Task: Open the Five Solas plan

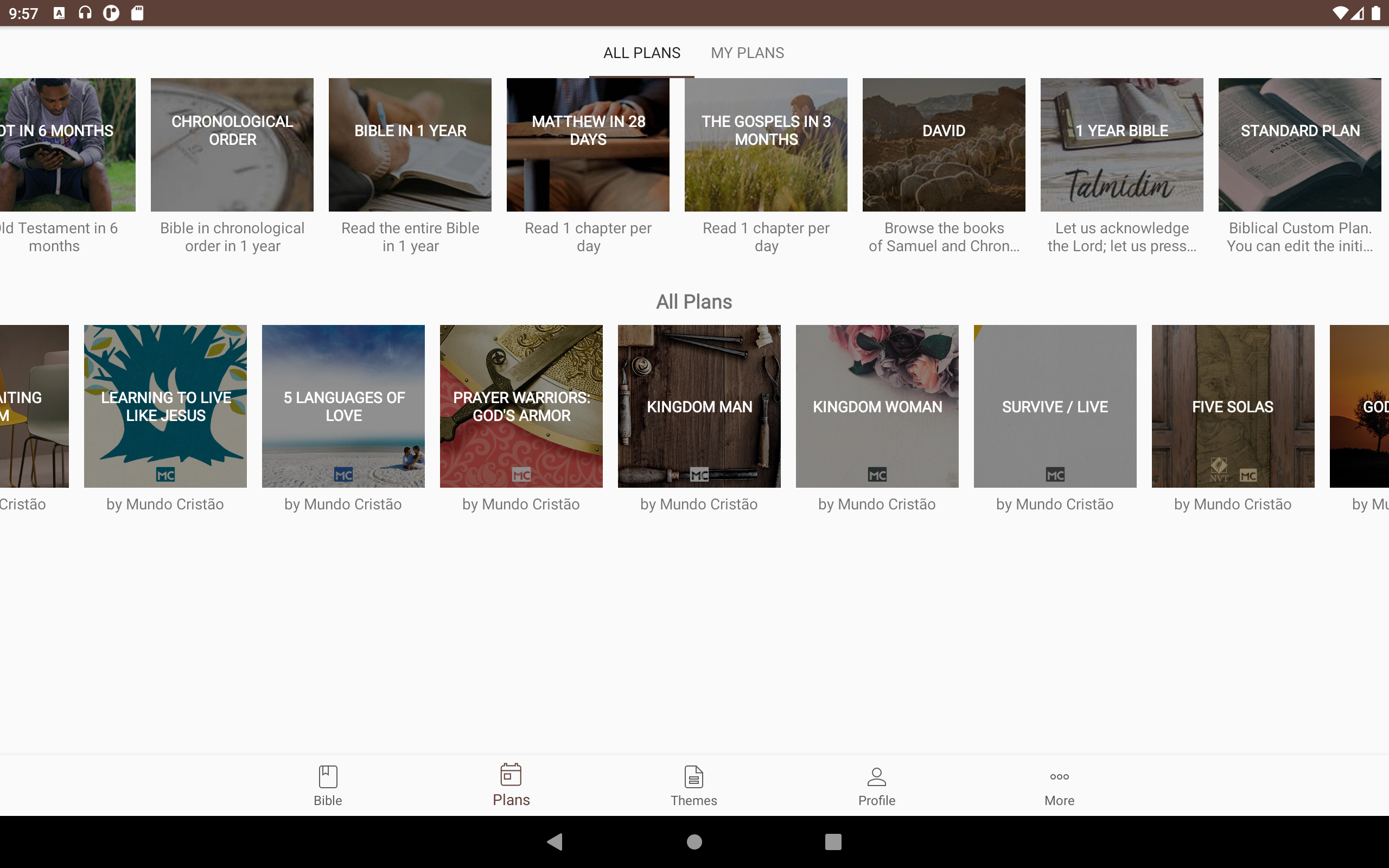Action: tap(1233, 406)
